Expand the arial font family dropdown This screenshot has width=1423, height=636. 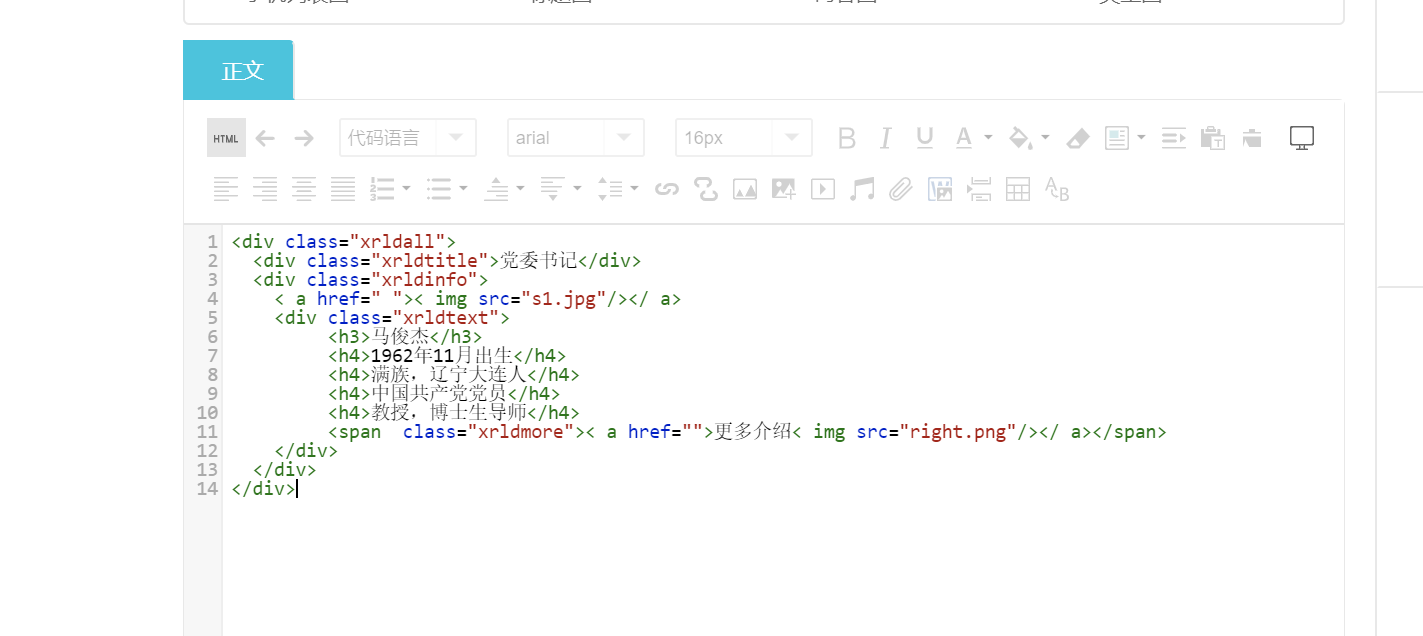(x=575, y=138)
